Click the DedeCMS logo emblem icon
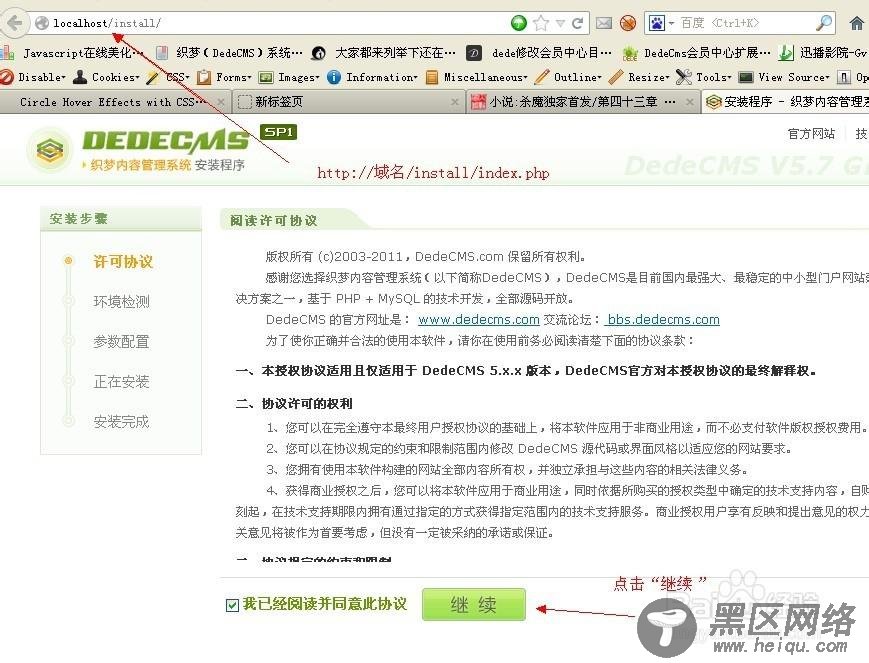869x663 pixels. click(50, 149)
